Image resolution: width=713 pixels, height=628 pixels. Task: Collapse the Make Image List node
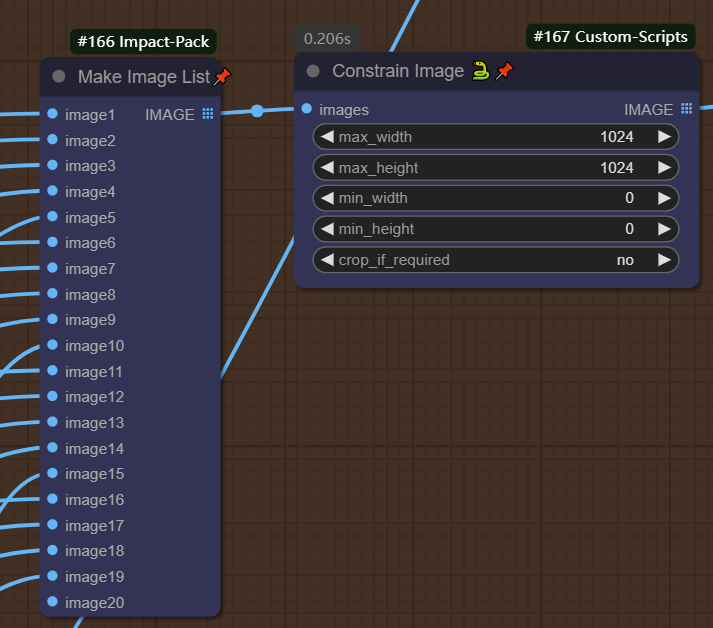pyautogui.click(x=59, y=77)
